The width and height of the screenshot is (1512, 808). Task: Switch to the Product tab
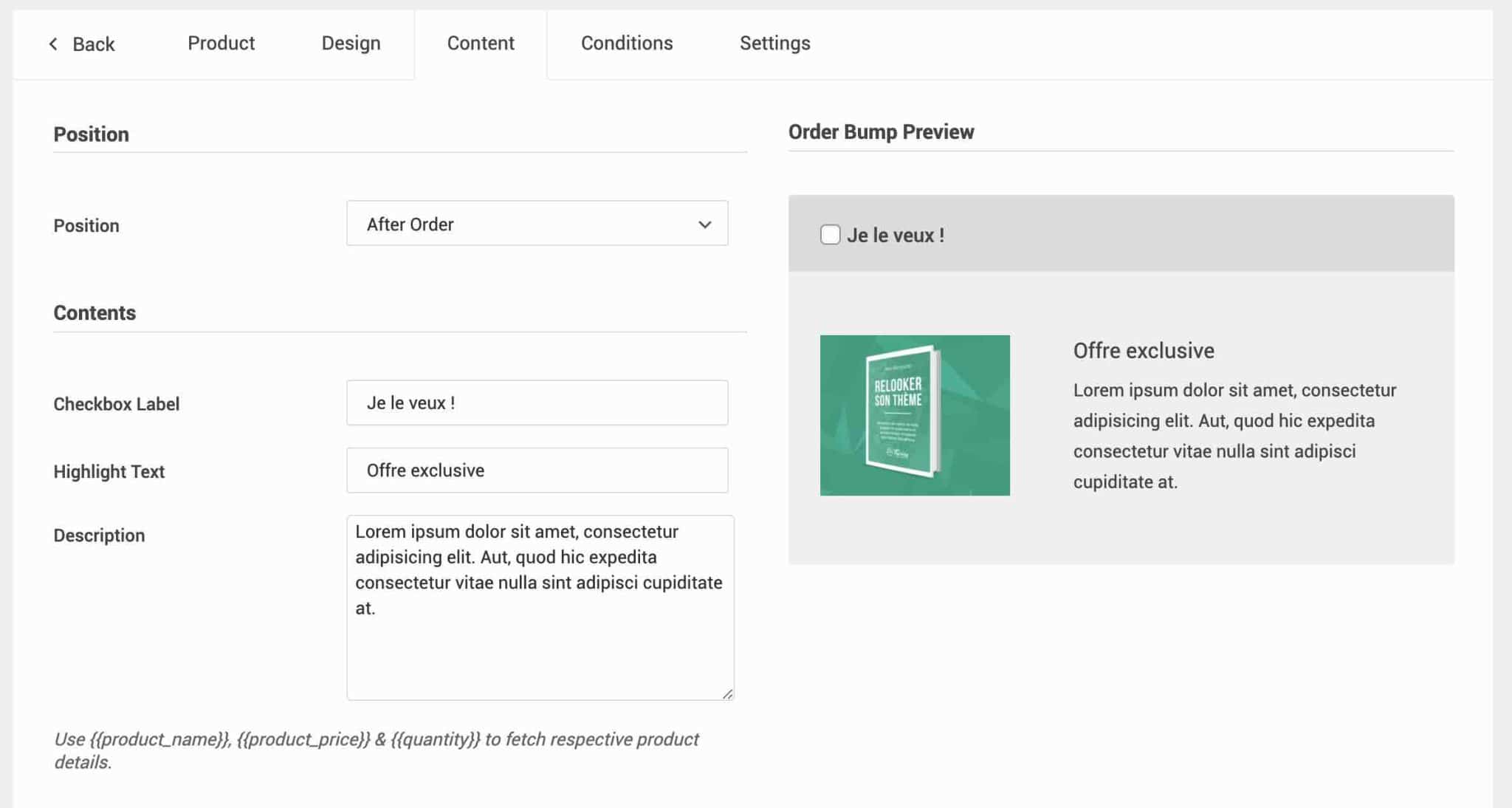pyautogui.click(x=221, y=44)
